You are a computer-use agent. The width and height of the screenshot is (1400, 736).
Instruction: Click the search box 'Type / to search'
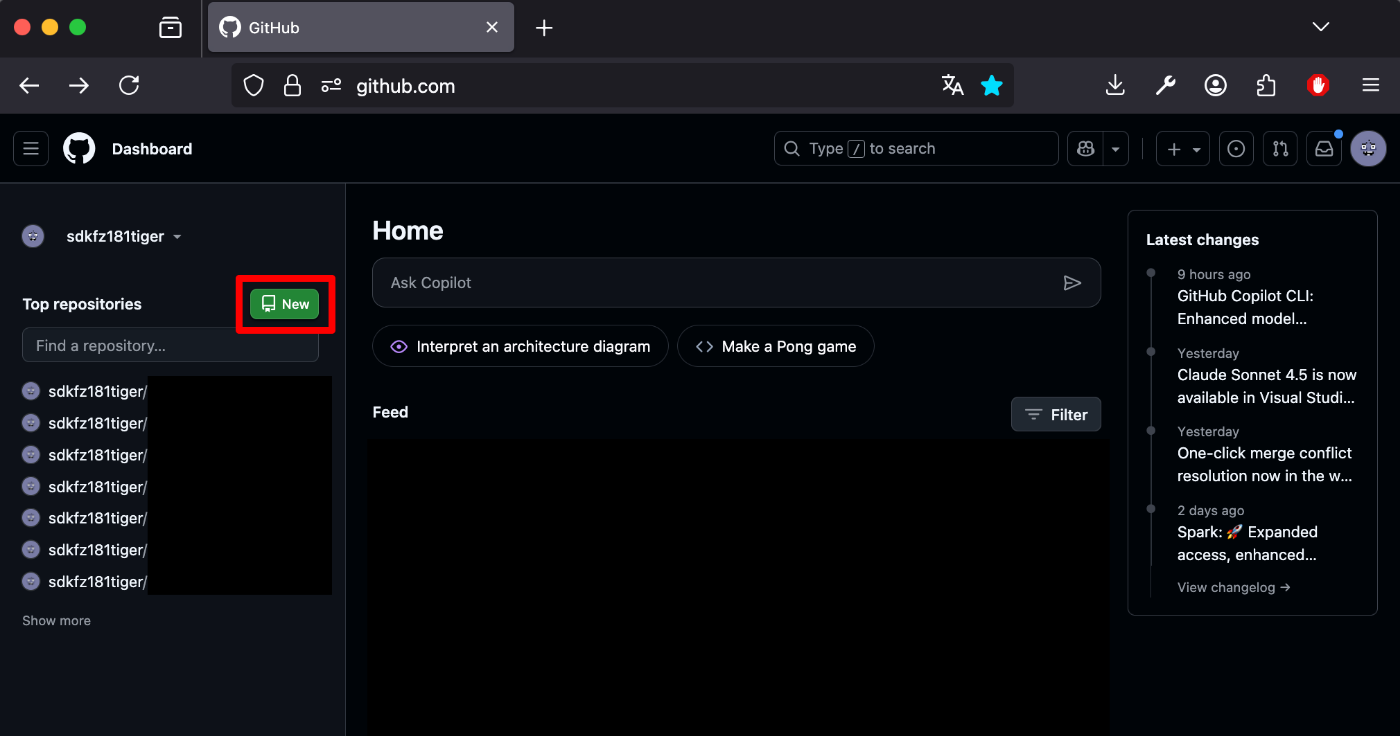click(x=916, y=149)
